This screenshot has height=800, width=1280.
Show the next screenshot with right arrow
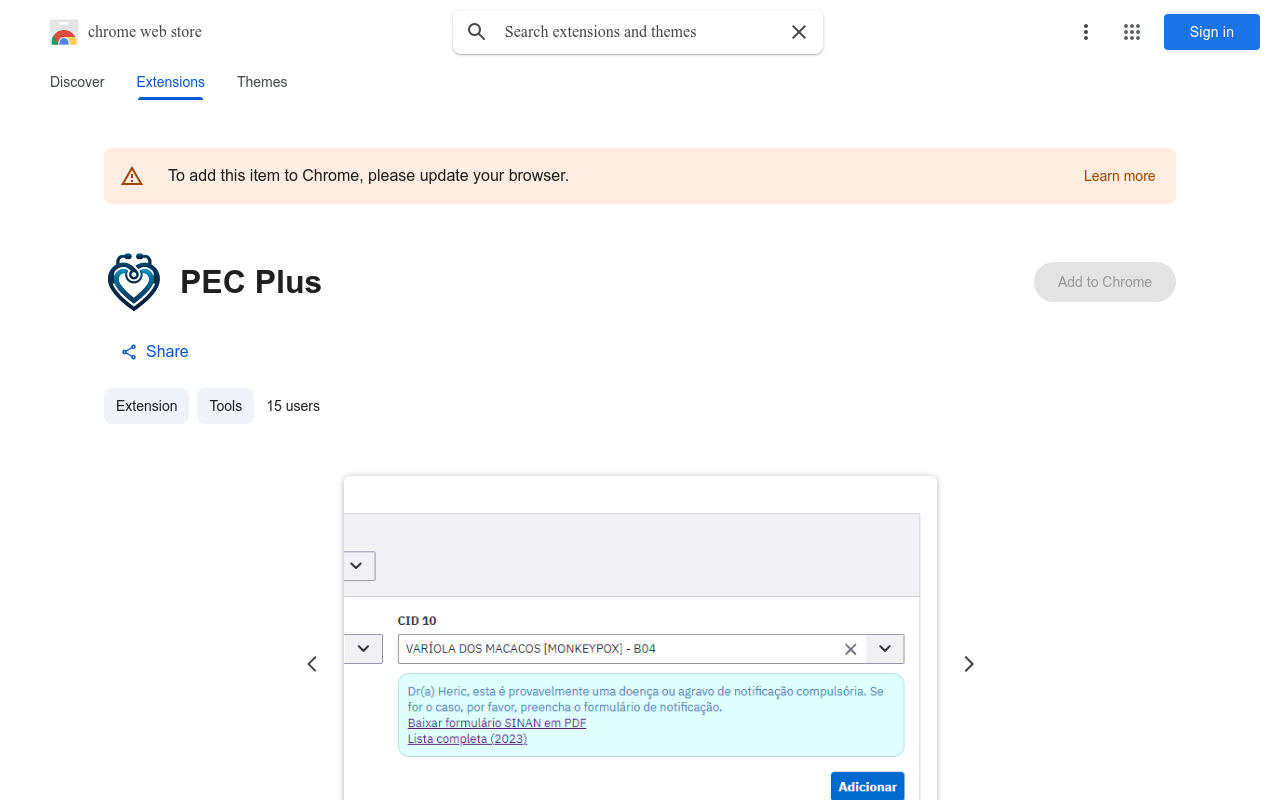pyautogui.click(x=968, y=664)
